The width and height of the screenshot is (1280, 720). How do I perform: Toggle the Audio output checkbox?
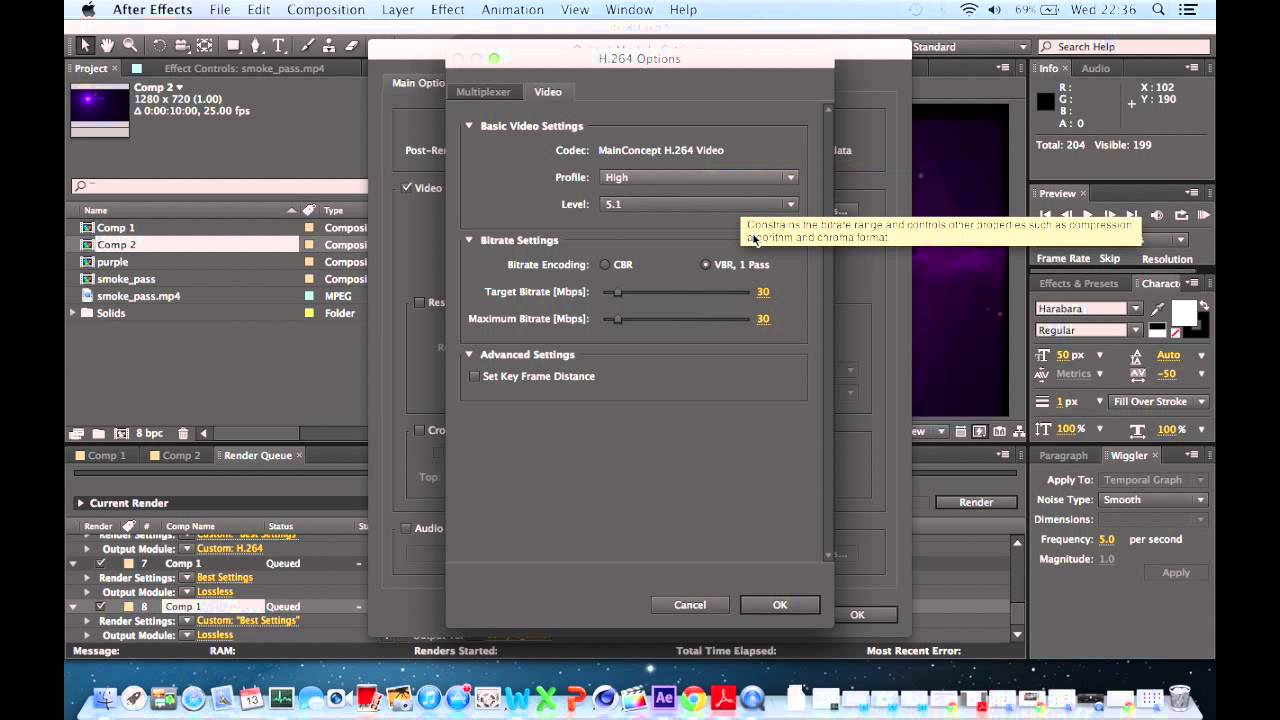(x=406, y=528)
